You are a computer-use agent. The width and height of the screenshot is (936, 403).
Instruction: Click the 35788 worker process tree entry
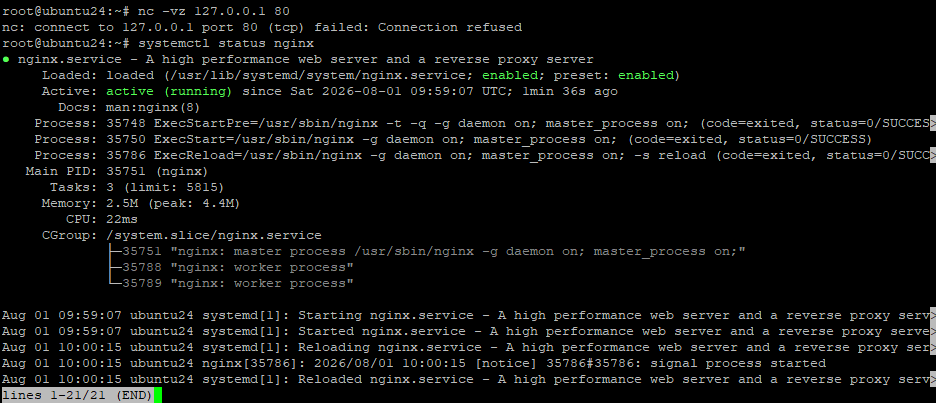pos(238,267)
